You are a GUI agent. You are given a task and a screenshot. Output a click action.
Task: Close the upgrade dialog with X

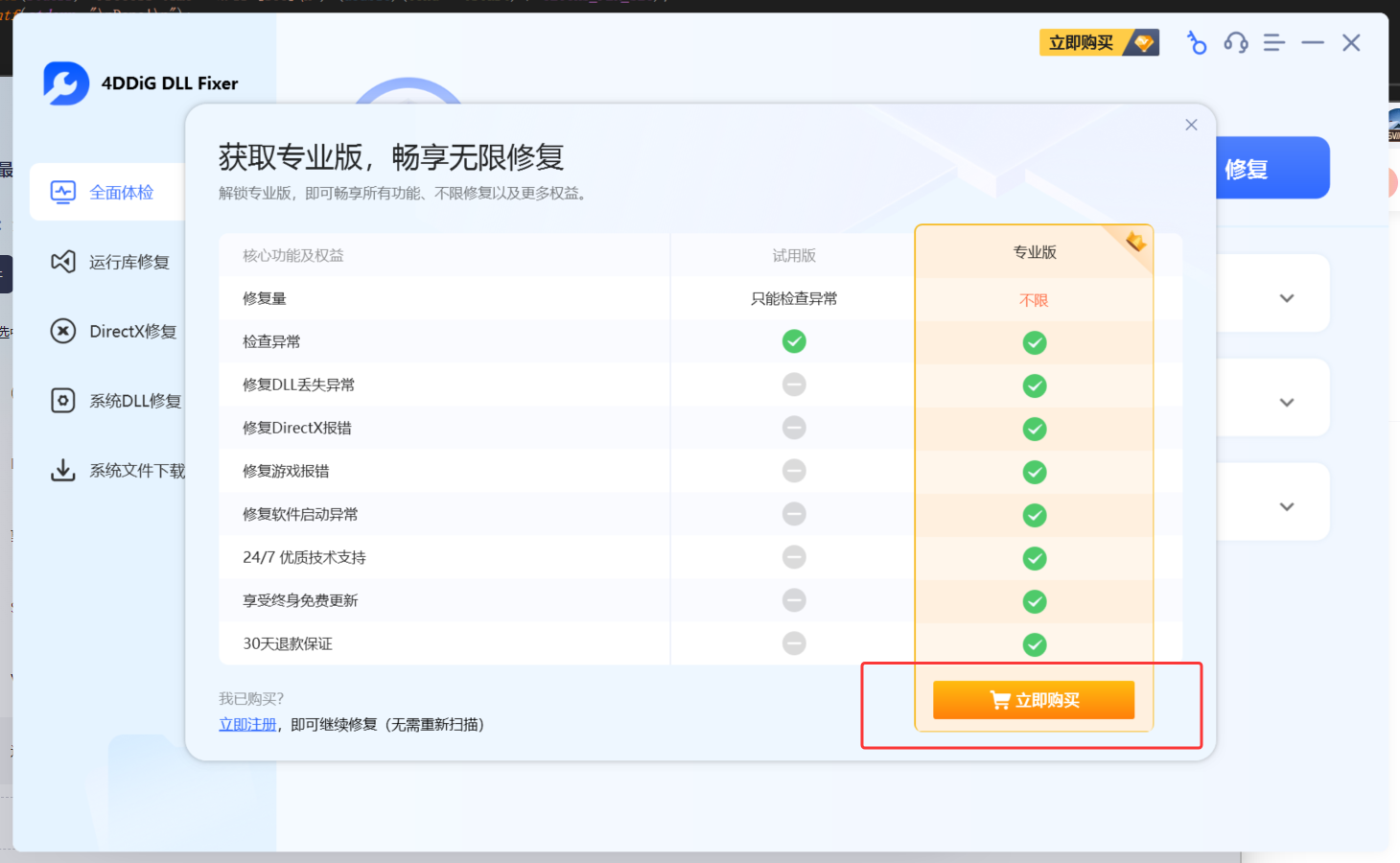coord(1191,125)
